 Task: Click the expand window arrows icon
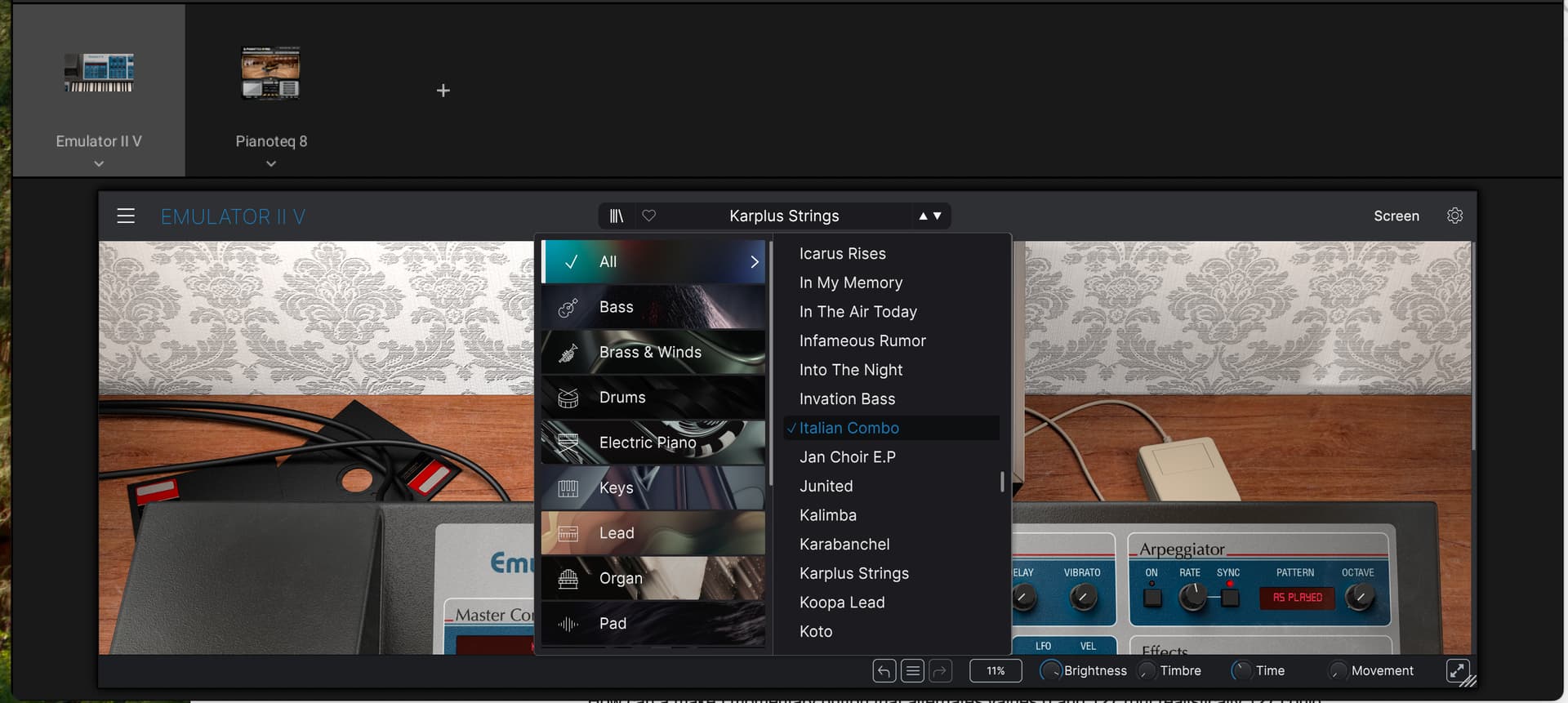click(x=1457, y=671)
